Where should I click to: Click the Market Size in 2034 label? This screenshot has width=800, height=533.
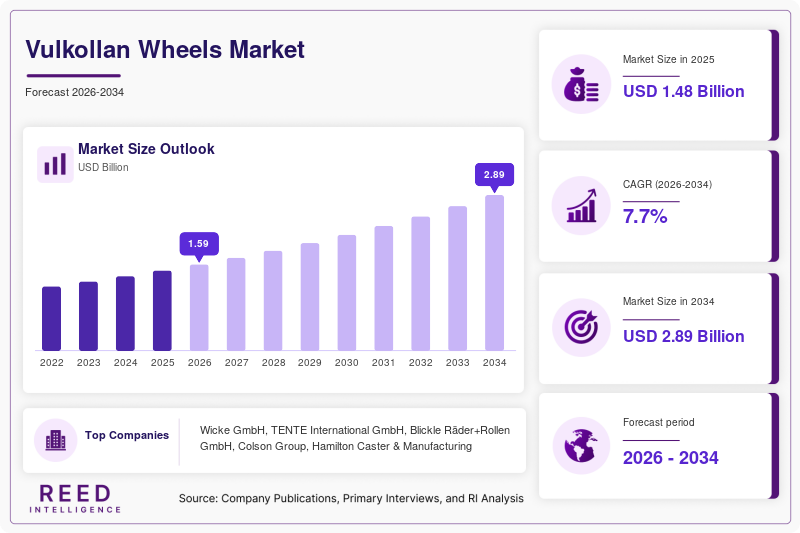point(668,301)
